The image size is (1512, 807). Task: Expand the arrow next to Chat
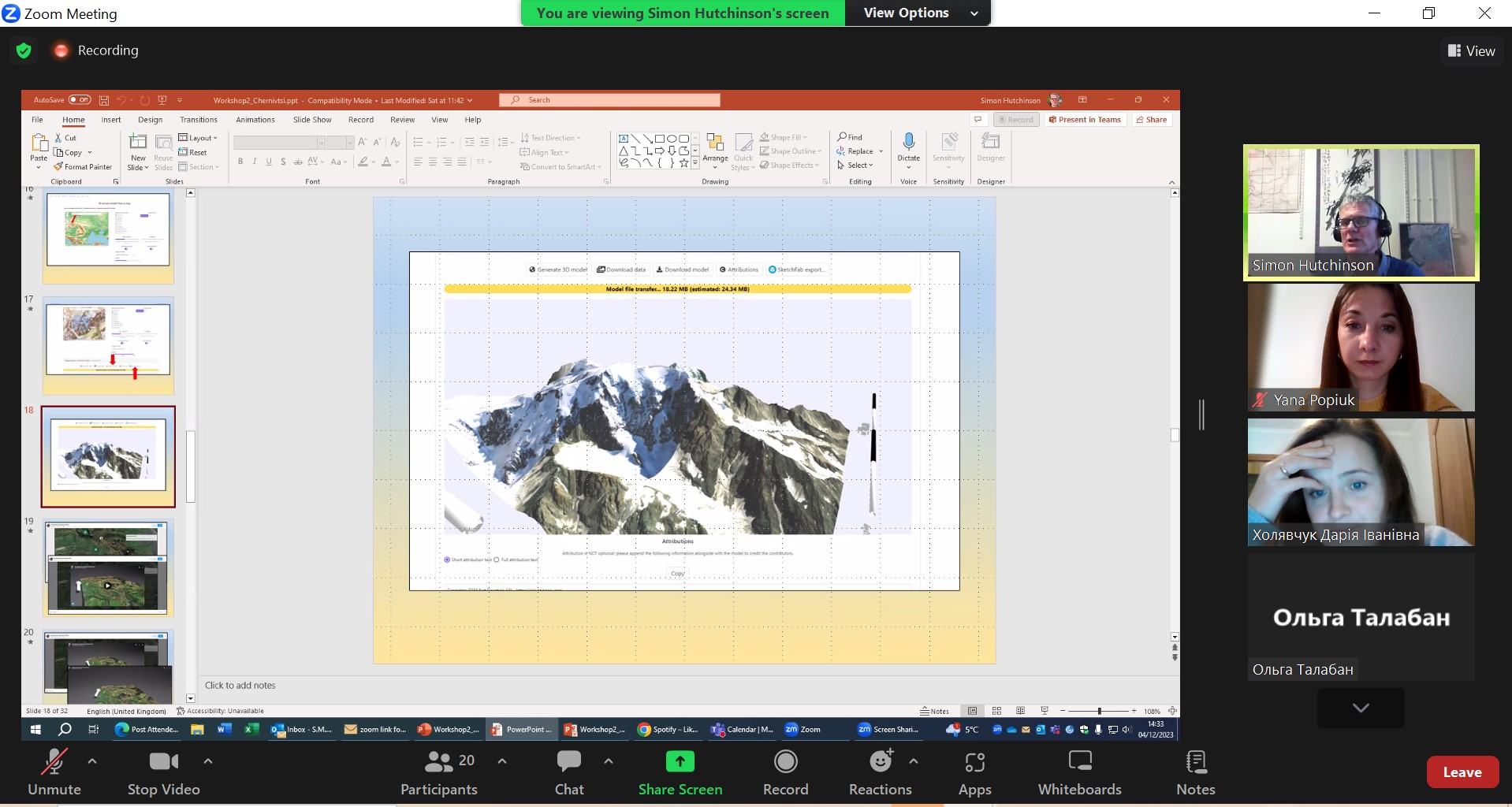click(609, 761)
